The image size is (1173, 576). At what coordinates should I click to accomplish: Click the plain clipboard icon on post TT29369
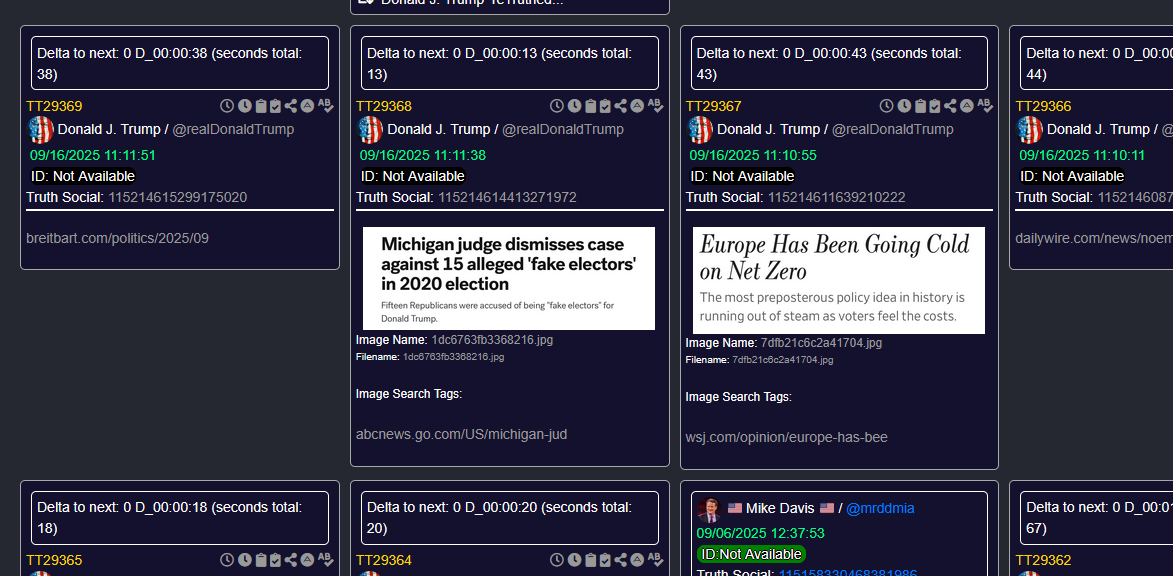[x=260, y=106]
